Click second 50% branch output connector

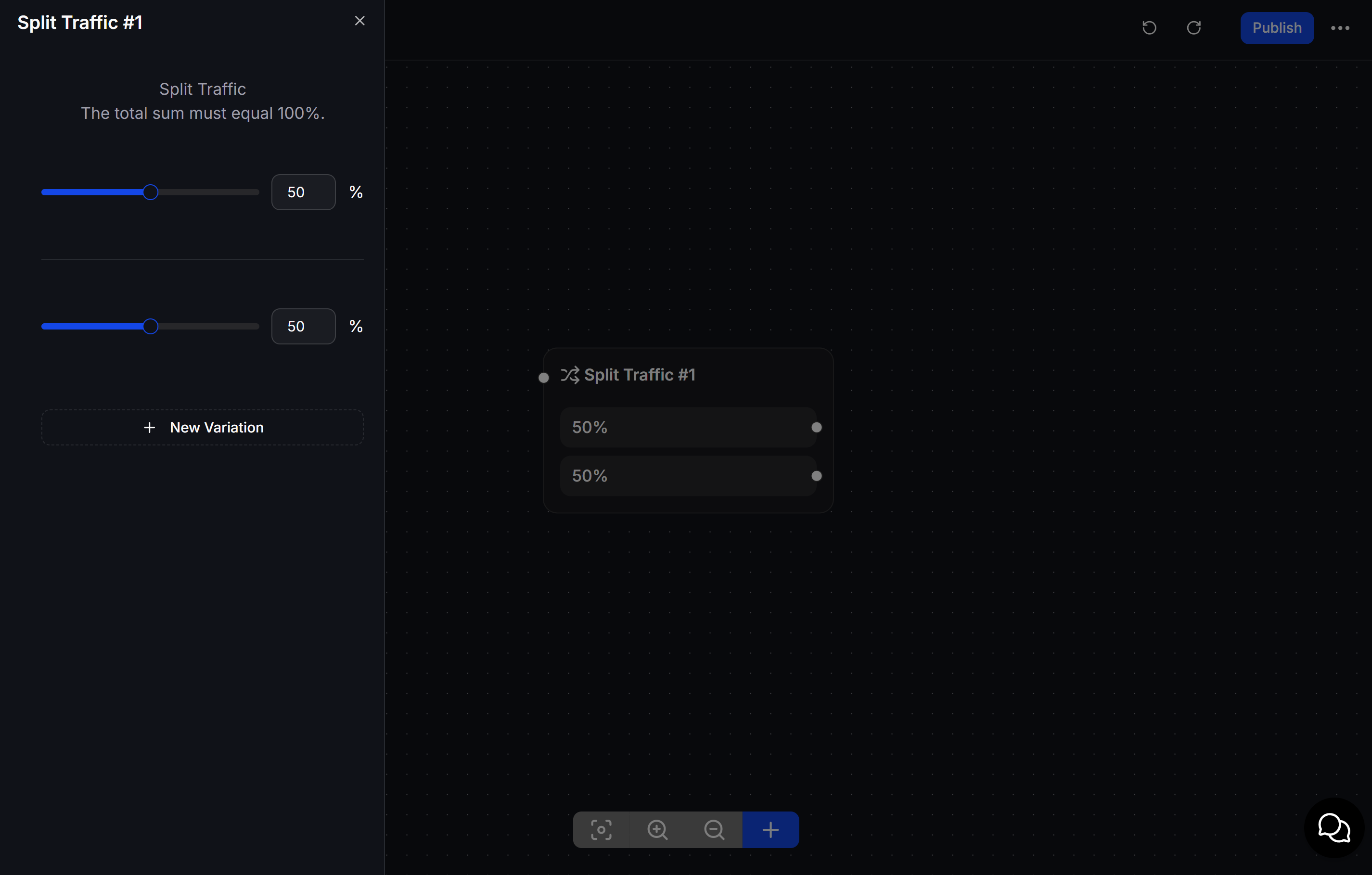(817, 476)
